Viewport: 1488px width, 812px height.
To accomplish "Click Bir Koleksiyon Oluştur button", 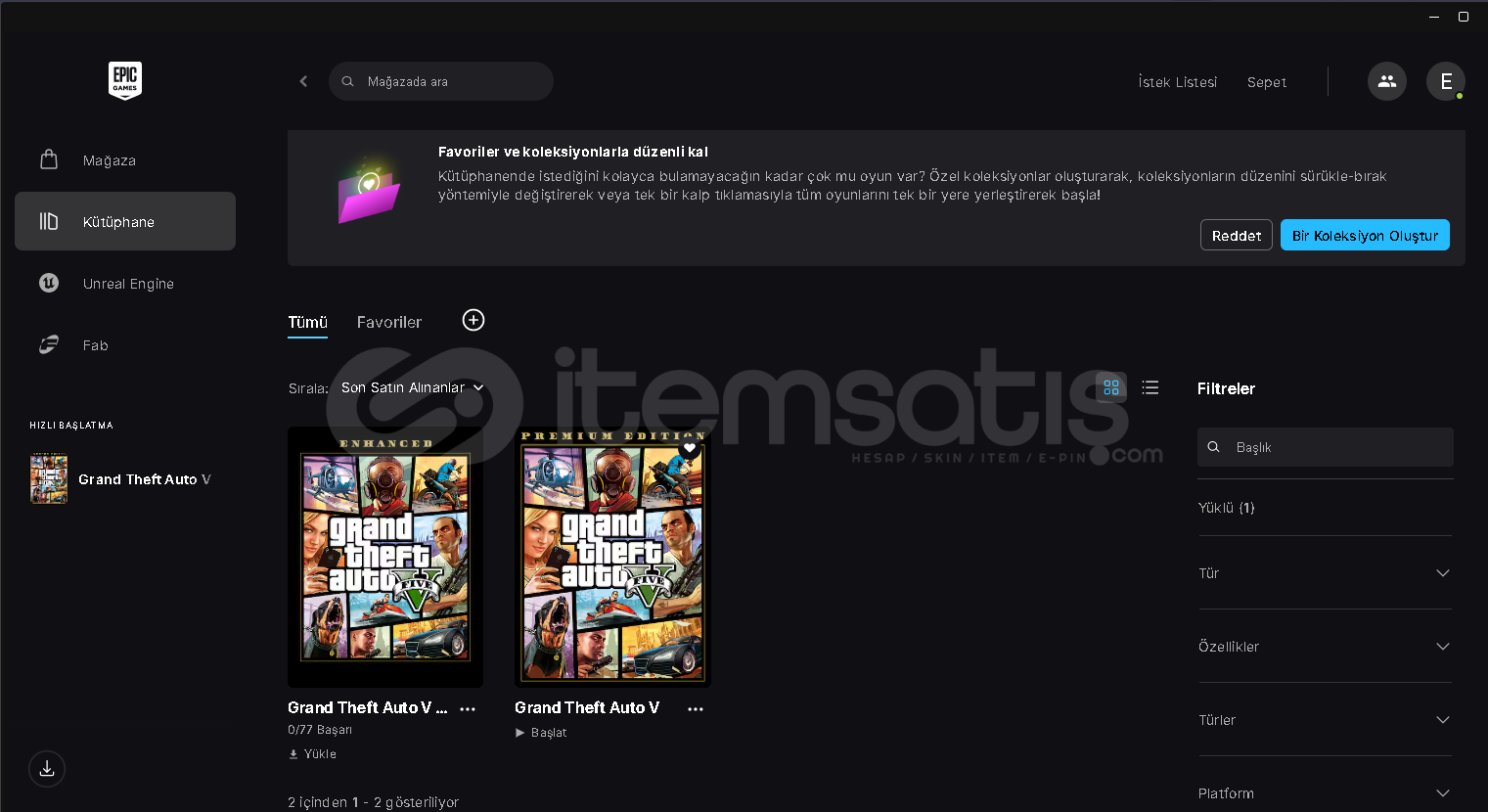I will [x=1365, y=235].
